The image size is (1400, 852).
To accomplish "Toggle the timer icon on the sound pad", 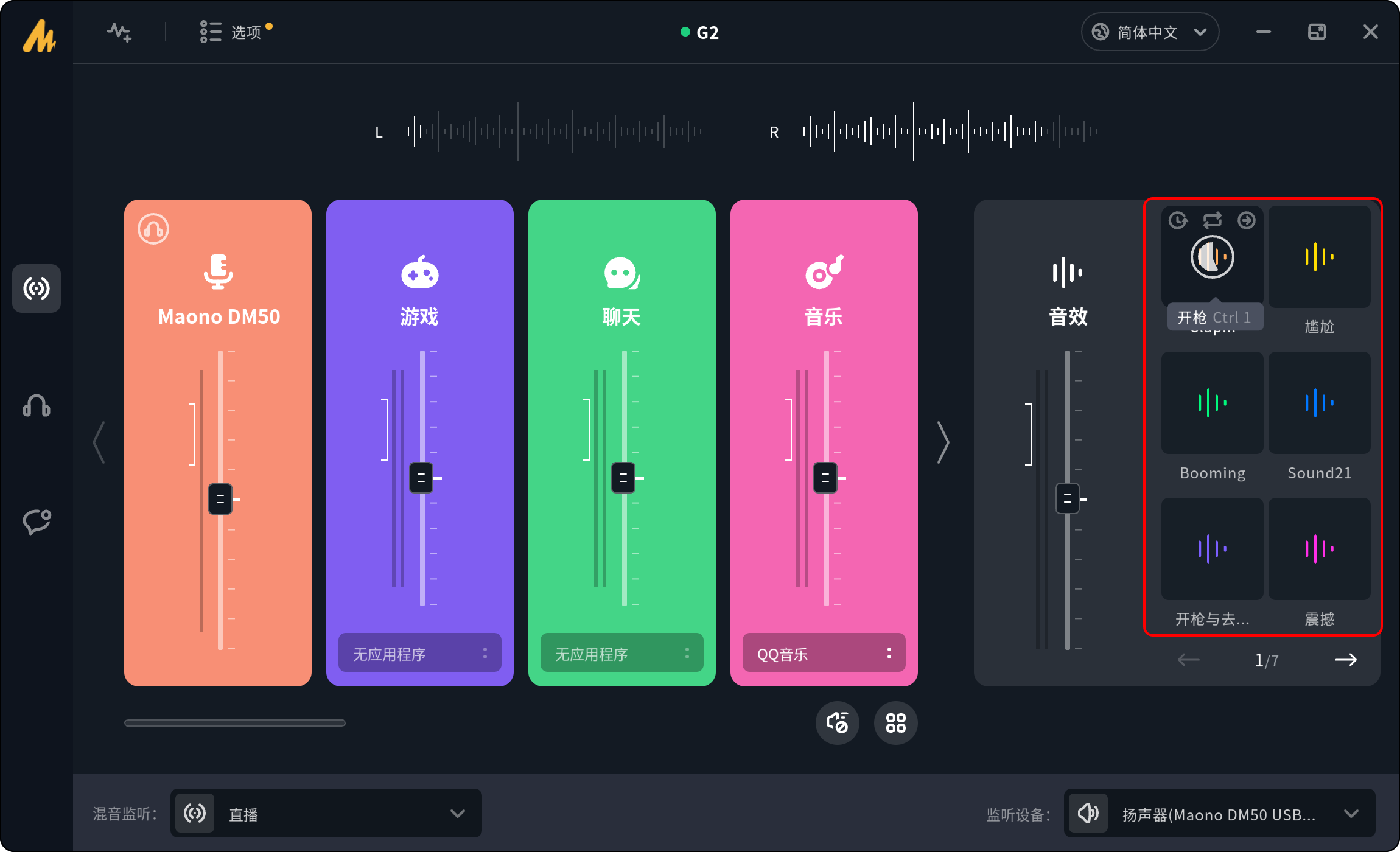I will click(1178, 220).
